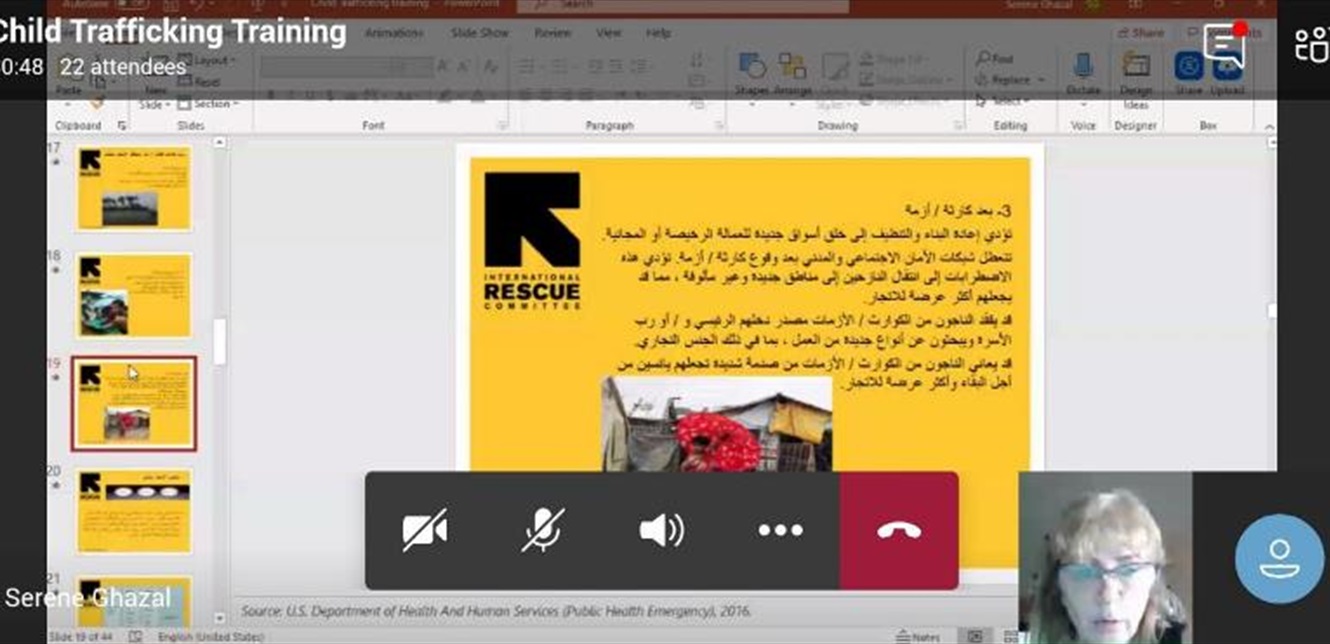
Task: Switch to the Slide Show ribbon tab
Action: [x=479, y=33]
